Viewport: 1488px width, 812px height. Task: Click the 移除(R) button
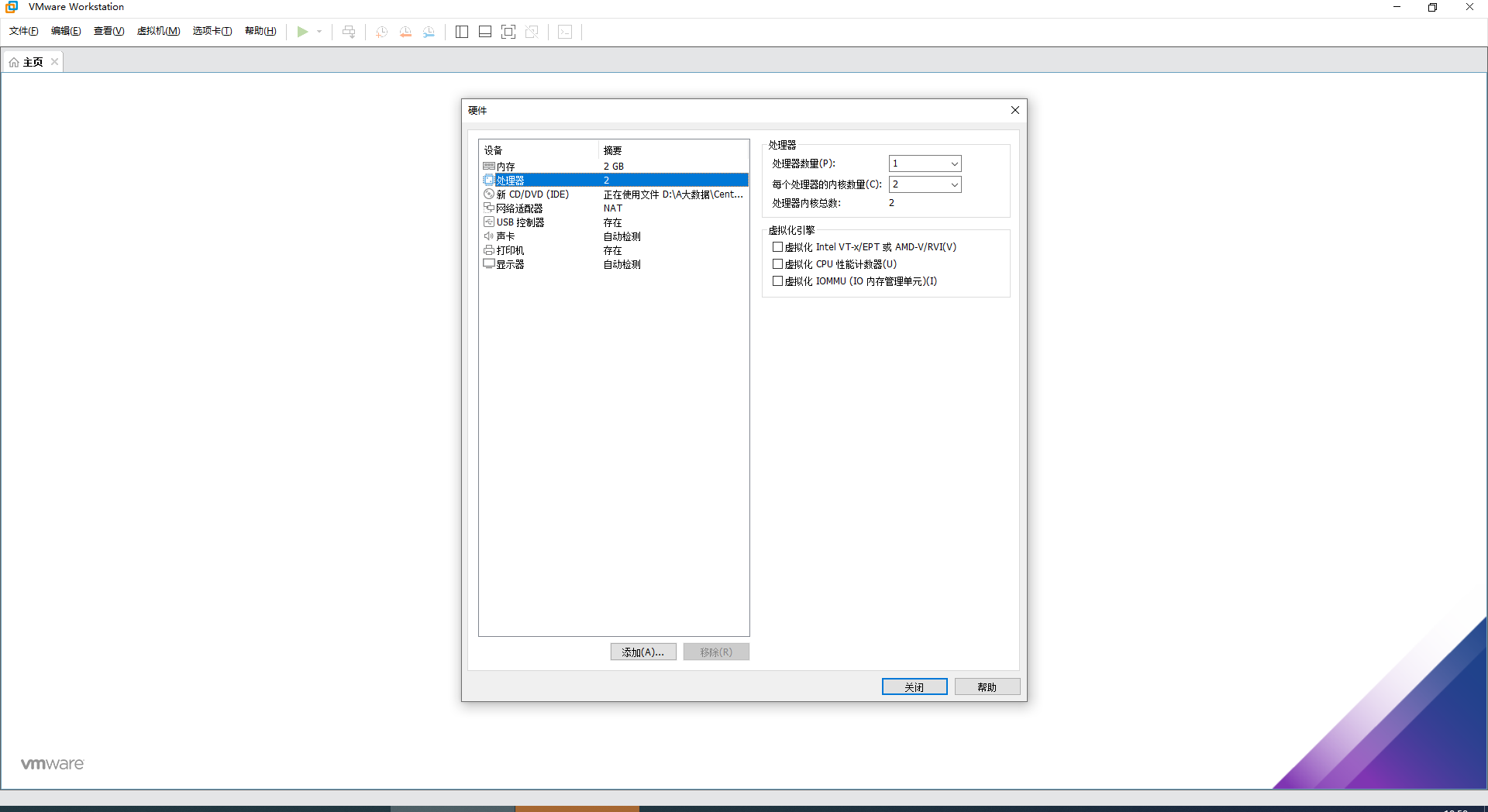[x=716, y=652]
